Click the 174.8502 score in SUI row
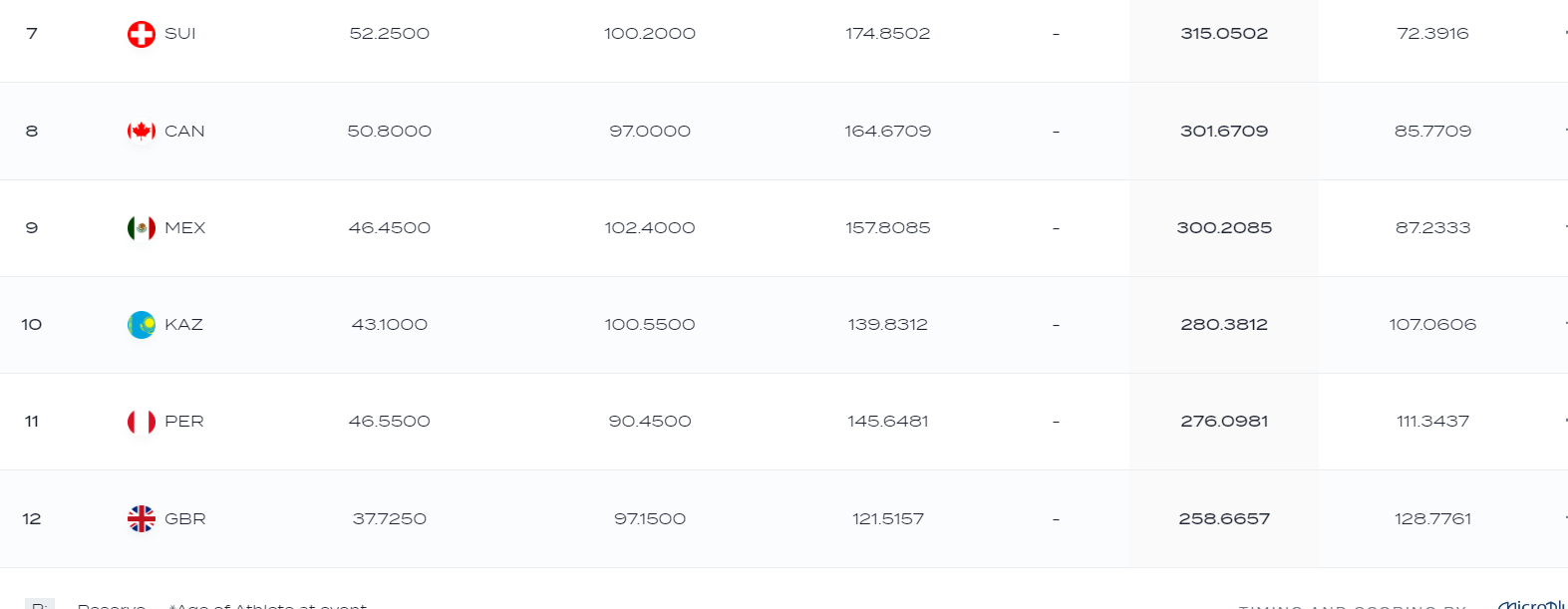The image size is (1568, 609). [x=888, y=34]
